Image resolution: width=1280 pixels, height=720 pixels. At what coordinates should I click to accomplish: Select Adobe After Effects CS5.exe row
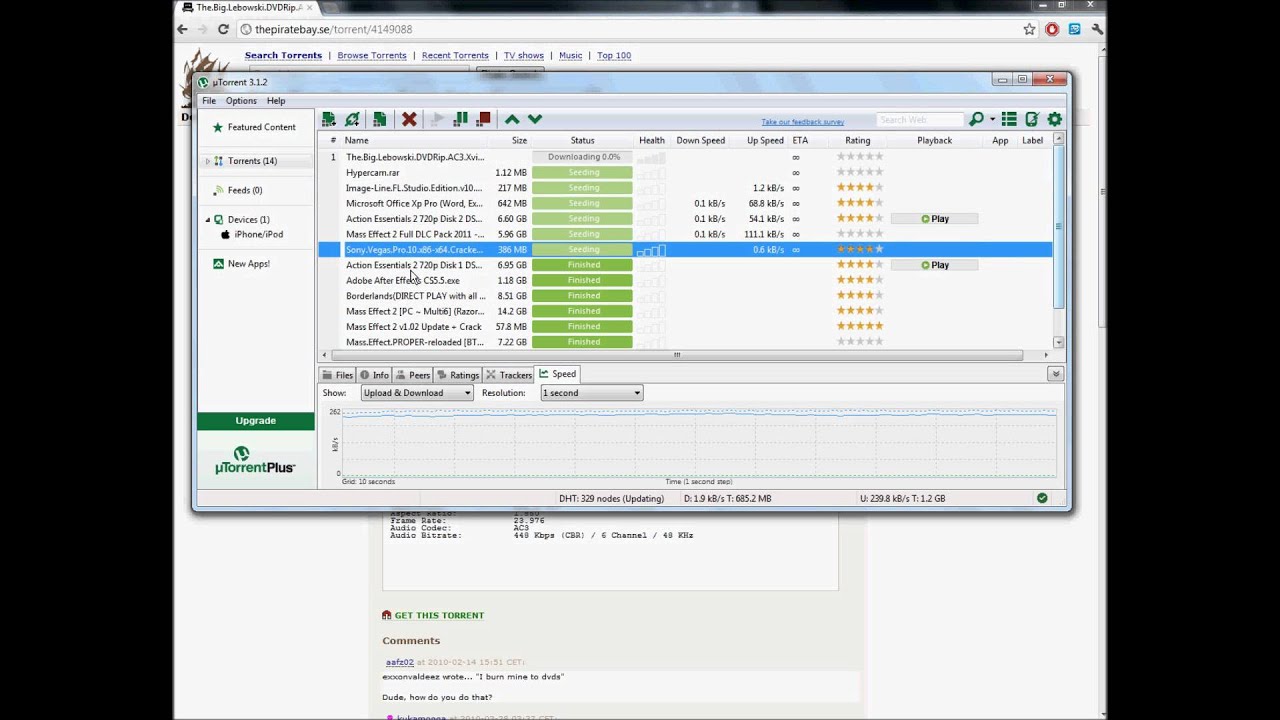coord(685,281)
